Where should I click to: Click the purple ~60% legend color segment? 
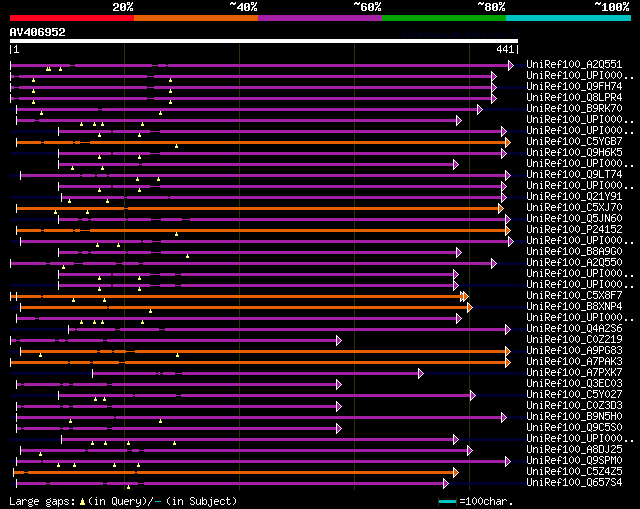point(320,18)
